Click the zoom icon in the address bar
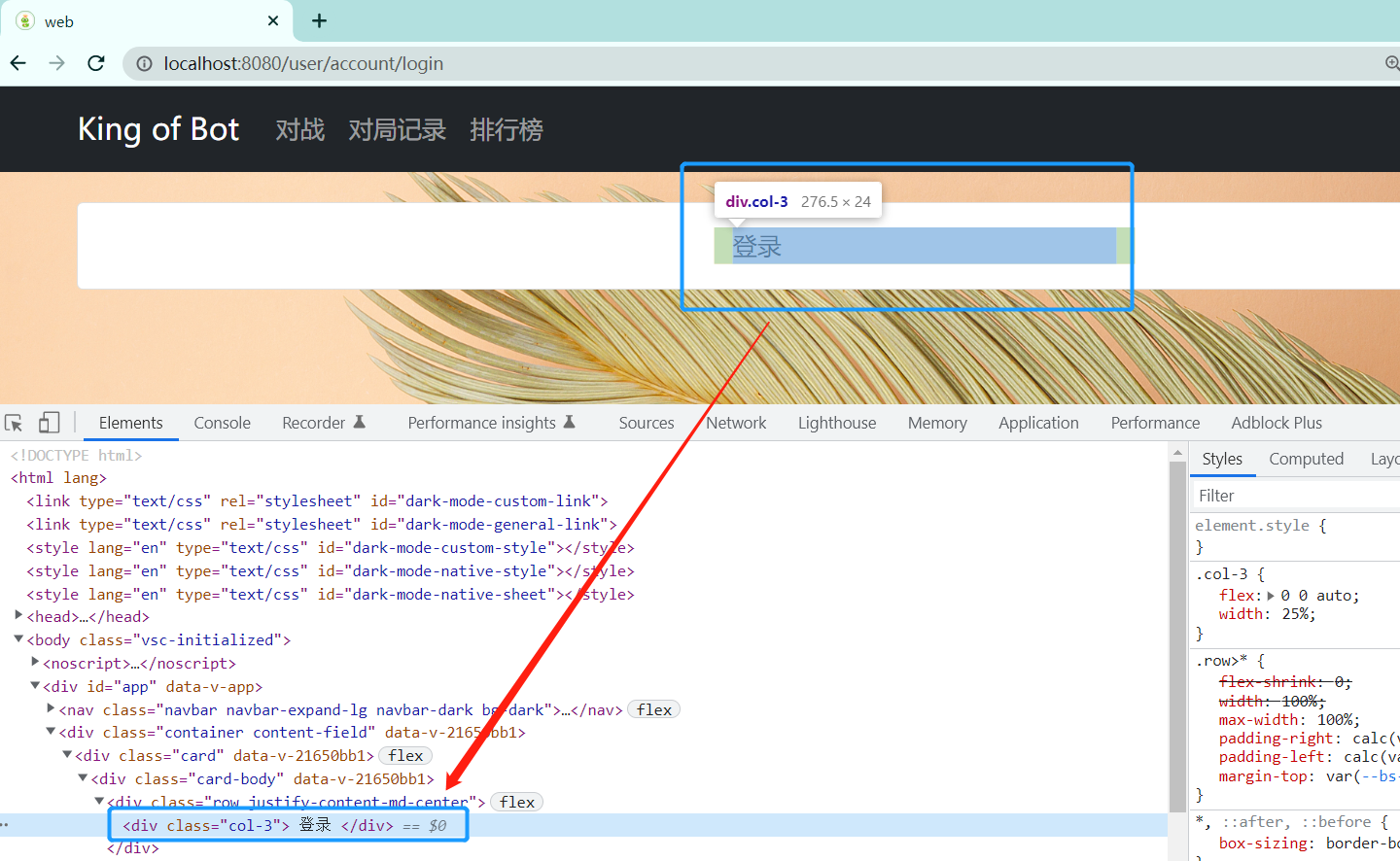Image resolution: width=1400 pixels, height=861 pixels. (1392, 63)
